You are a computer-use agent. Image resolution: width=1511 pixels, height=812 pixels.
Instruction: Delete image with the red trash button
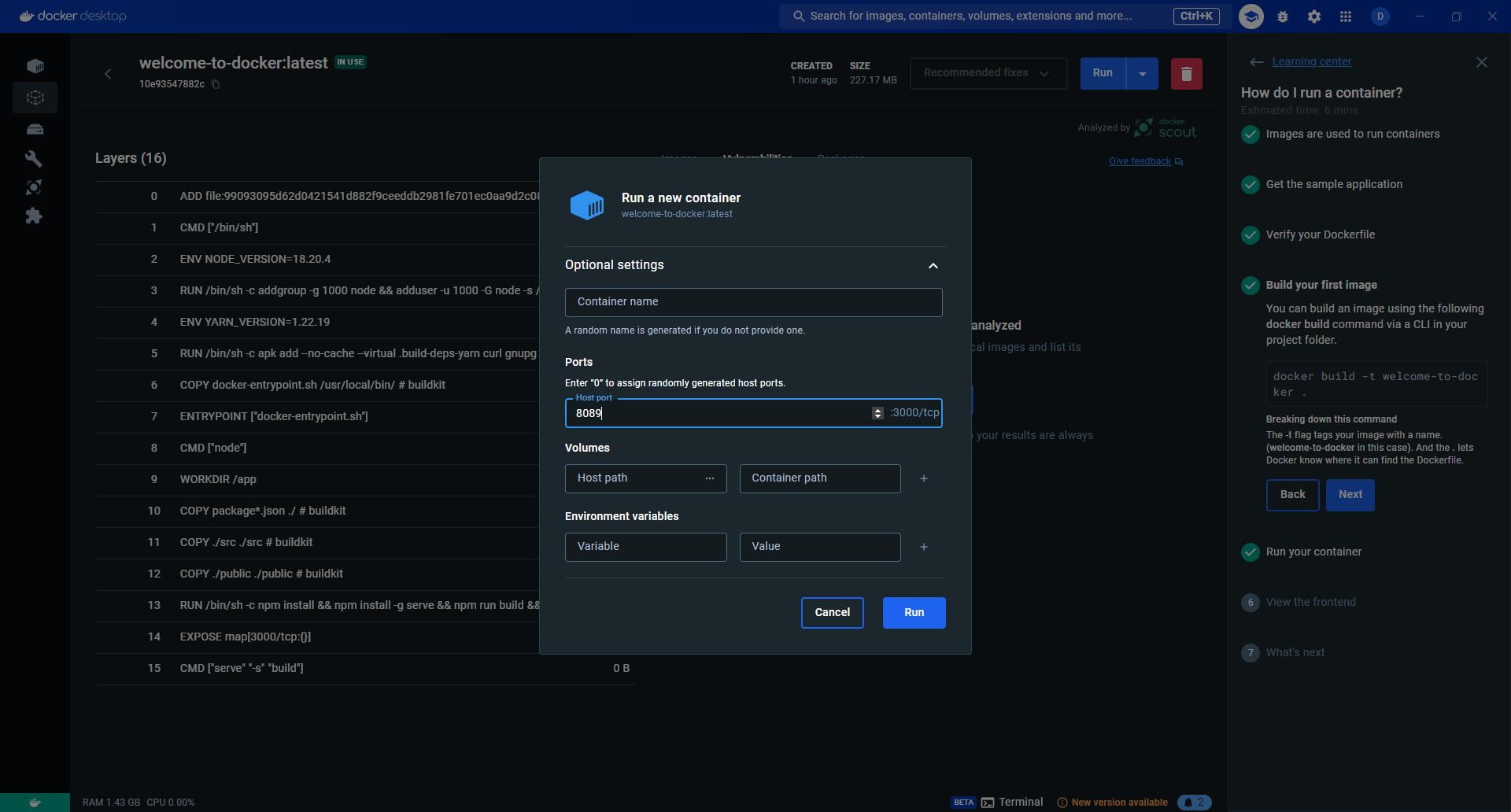coord(1187,73)
